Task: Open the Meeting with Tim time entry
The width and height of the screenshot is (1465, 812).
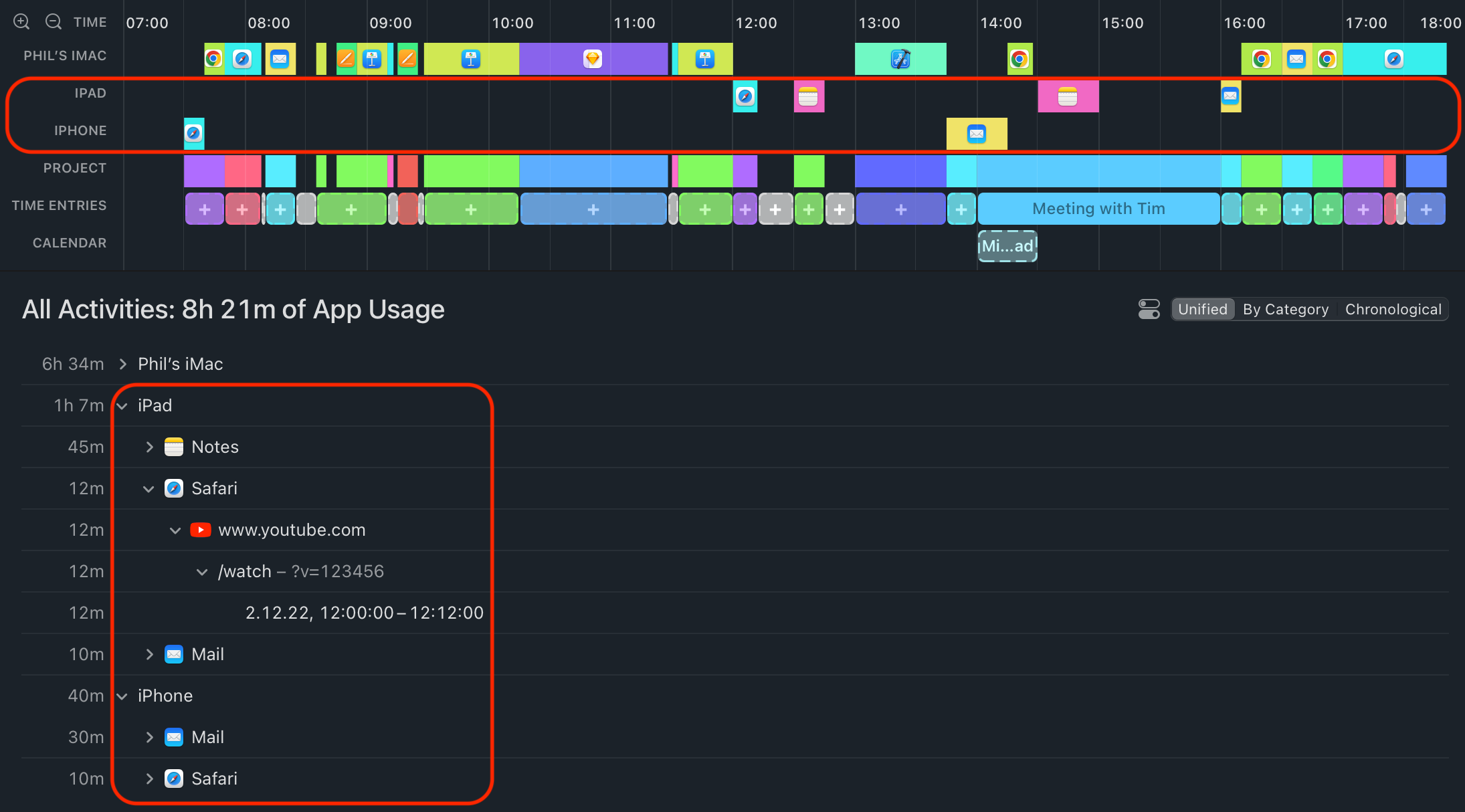Action: [x=1098, y=209]
